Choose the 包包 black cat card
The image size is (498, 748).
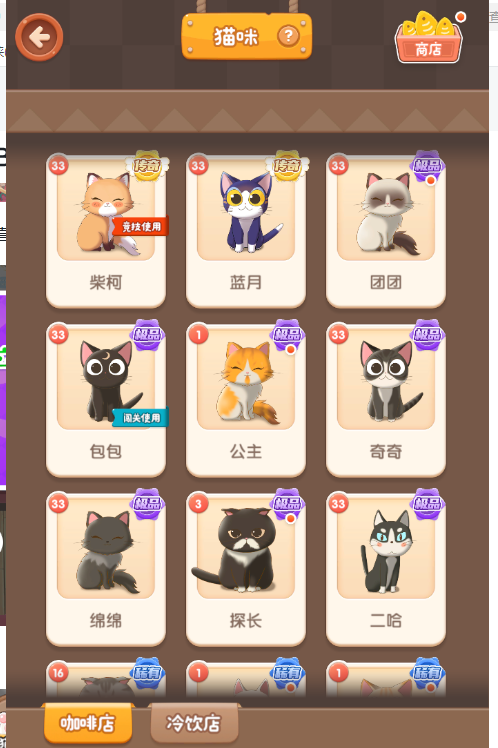(106, 400)
